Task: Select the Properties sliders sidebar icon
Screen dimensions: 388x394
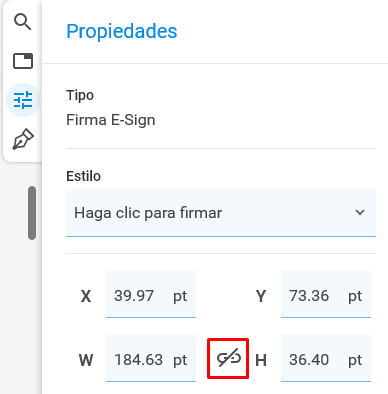Action: coord(23,100)
